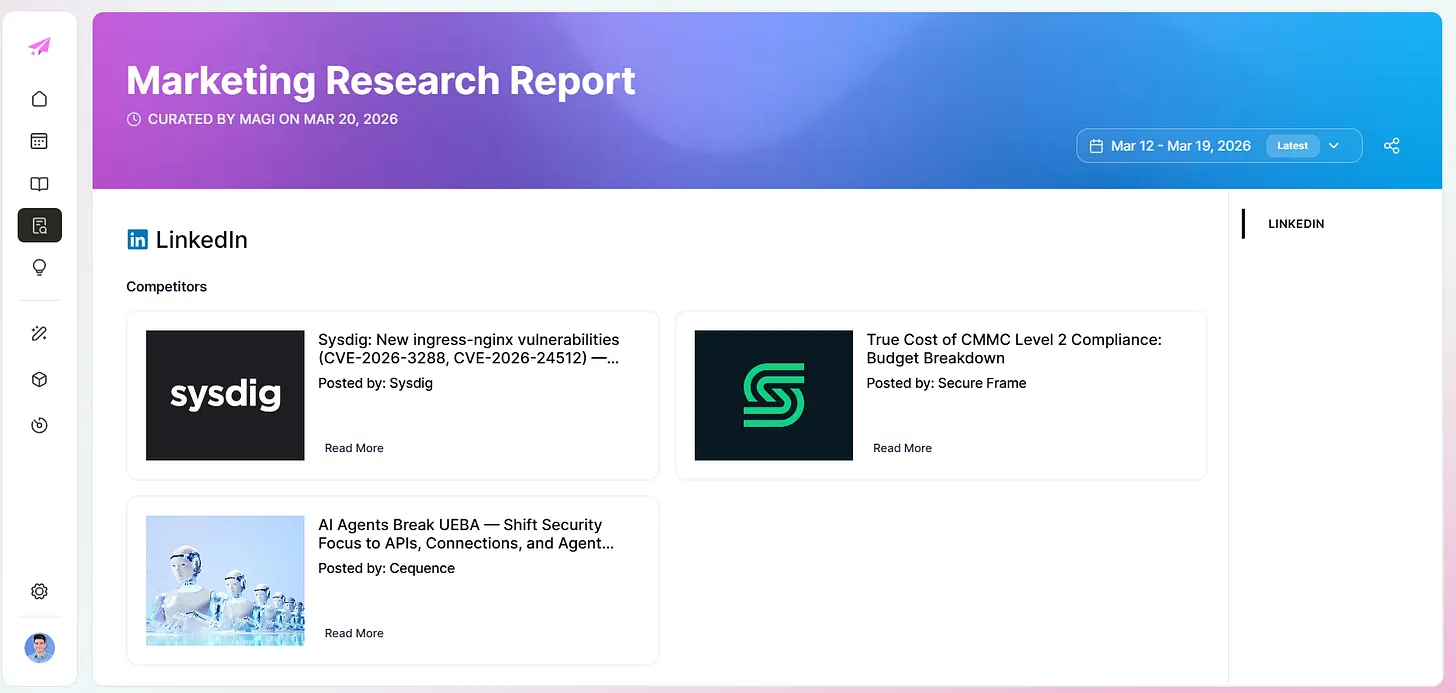The height and width of the screenshot is (693, 1456).
Task: Click 'Posted by: Sysdig' text
Action: [375, 383]
